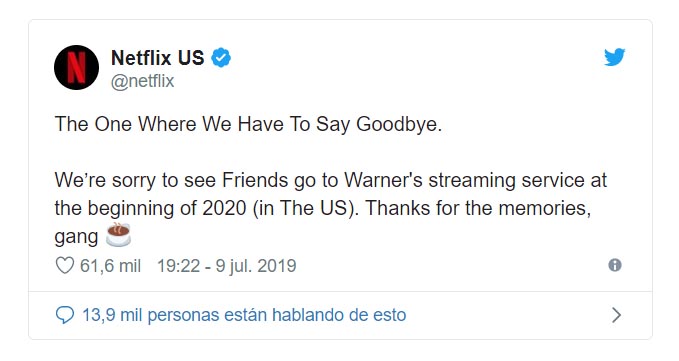Open the 19:22 - 9 jul. 2019 timestamp

(226, 266)
